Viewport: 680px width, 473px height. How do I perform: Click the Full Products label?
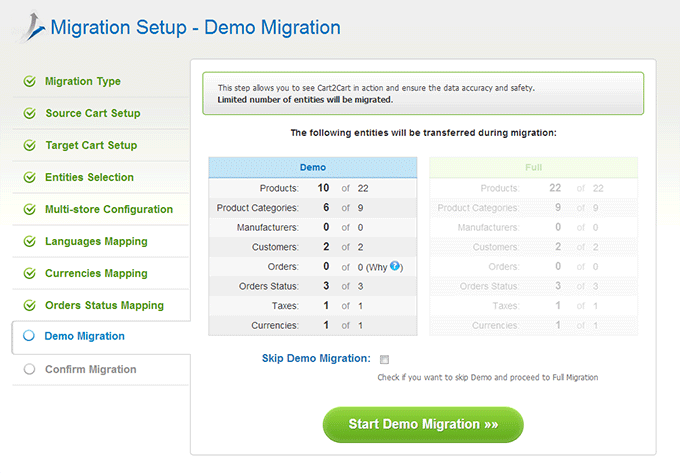coord(500,188)
